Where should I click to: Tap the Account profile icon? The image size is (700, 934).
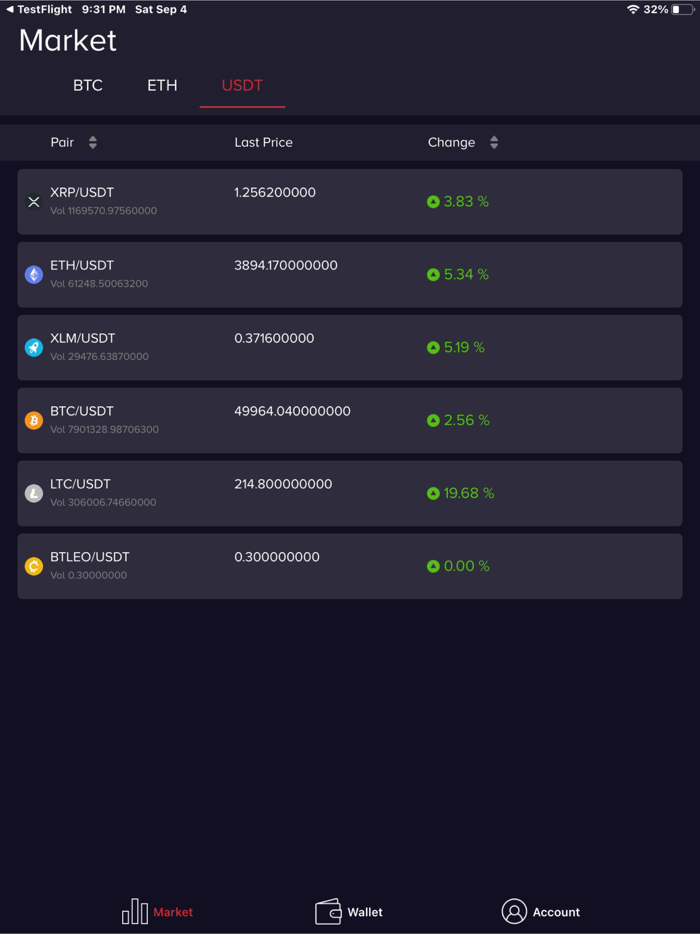(514, 911)
